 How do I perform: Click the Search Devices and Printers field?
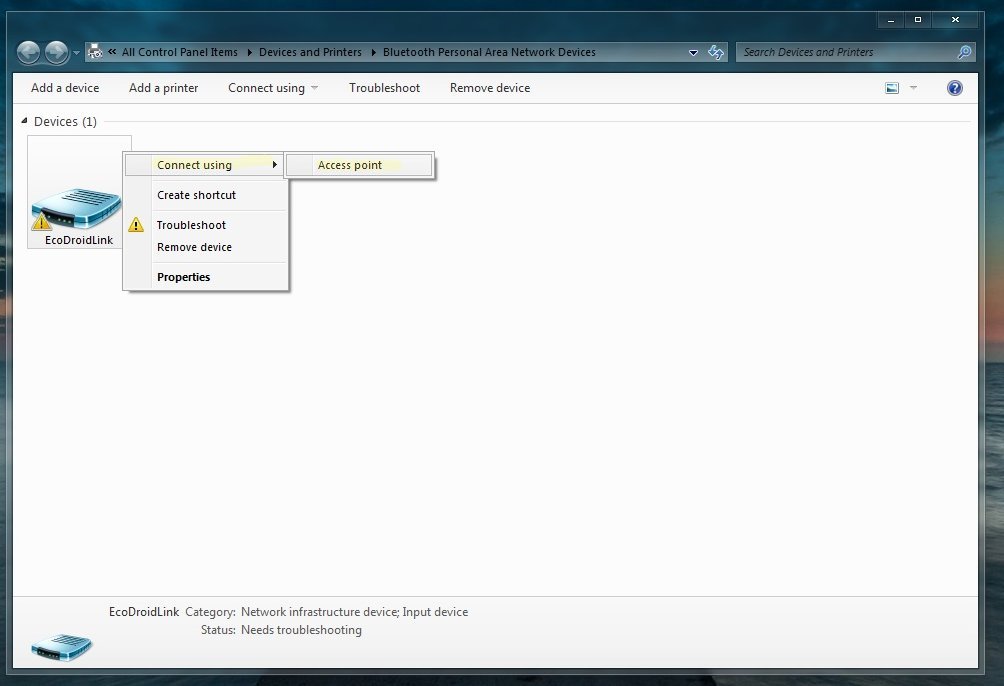coord(845,52)
